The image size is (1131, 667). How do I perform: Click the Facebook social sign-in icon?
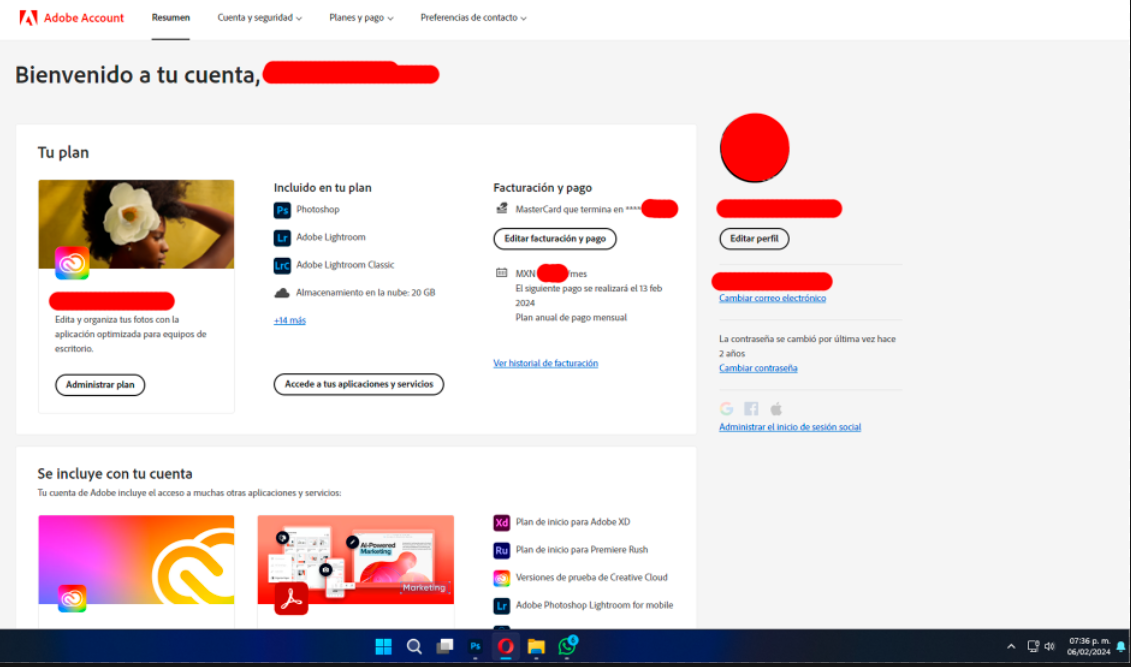click(x=751, y=408)
